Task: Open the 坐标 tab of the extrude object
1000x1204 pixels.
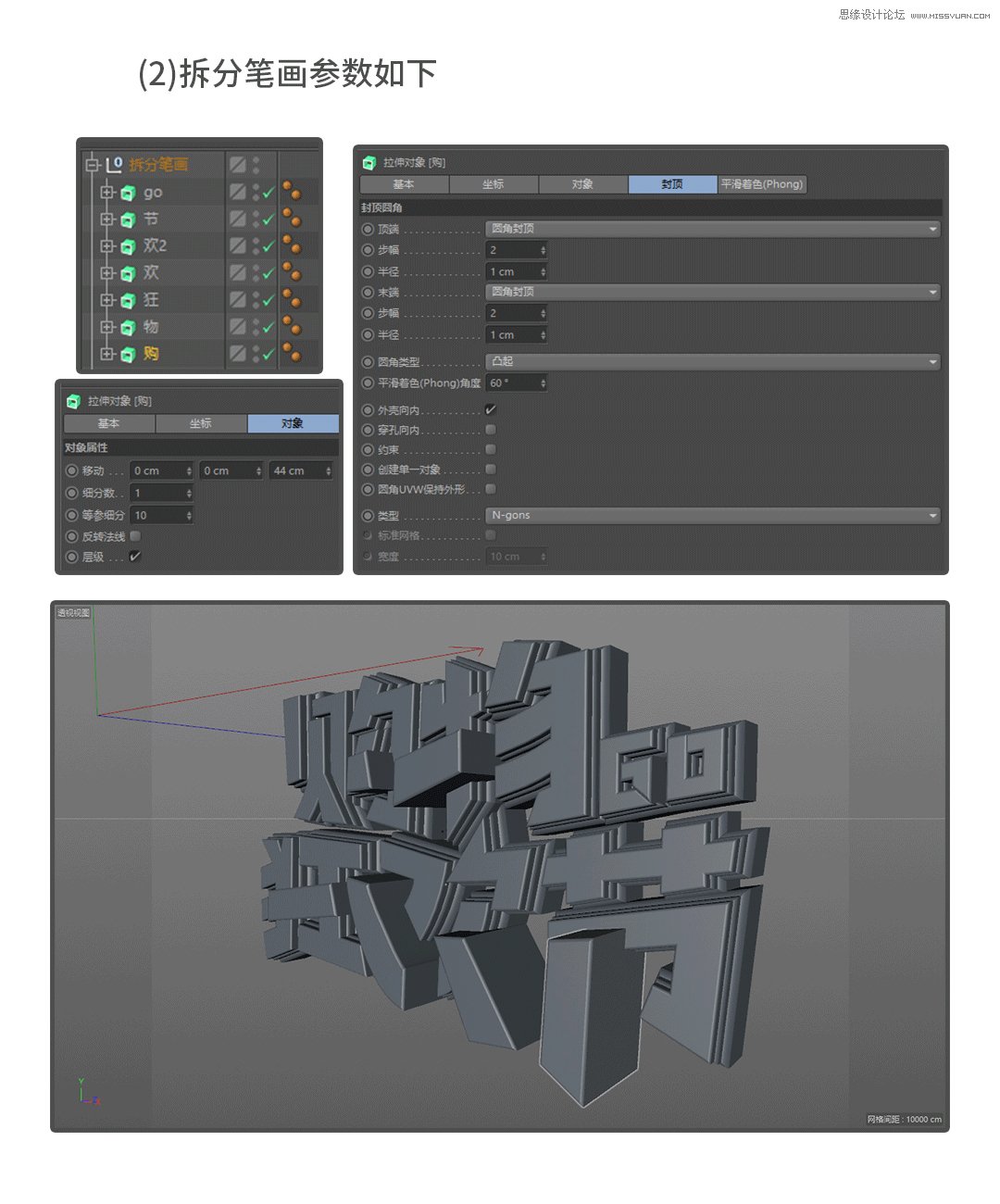Action: pyautogui.click(x=494, y=184)
